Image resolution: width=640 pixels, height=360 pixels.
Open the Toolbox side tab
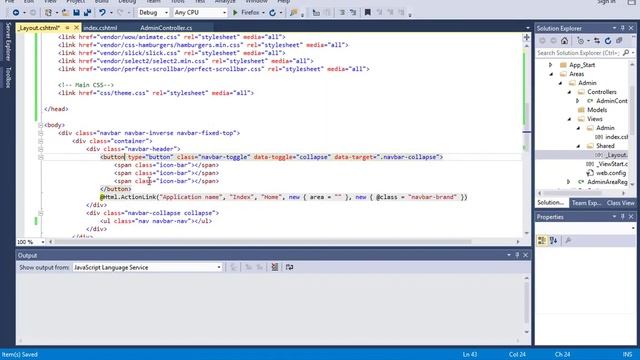point(7,77)
